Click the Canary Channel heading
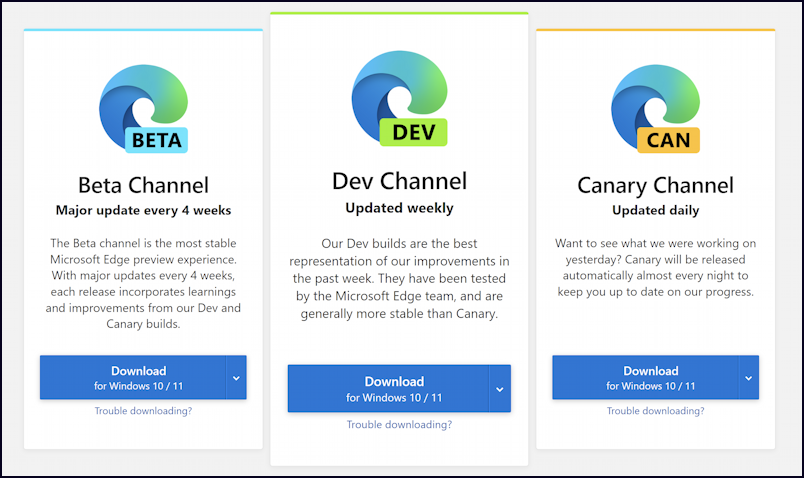 tap(655, 186)
